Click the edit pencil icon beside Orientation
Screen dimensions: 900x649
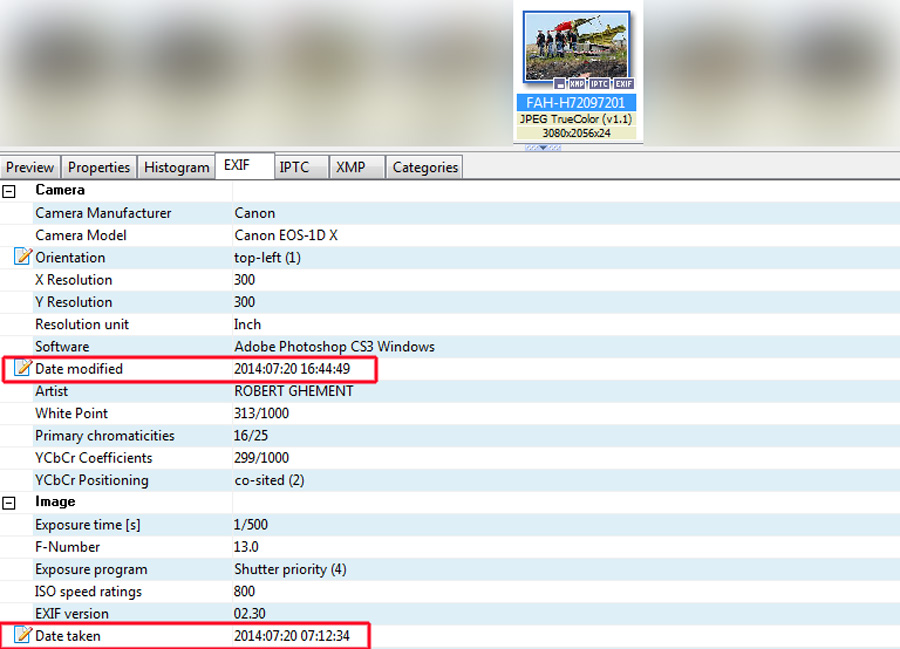[x=22, y=257]
